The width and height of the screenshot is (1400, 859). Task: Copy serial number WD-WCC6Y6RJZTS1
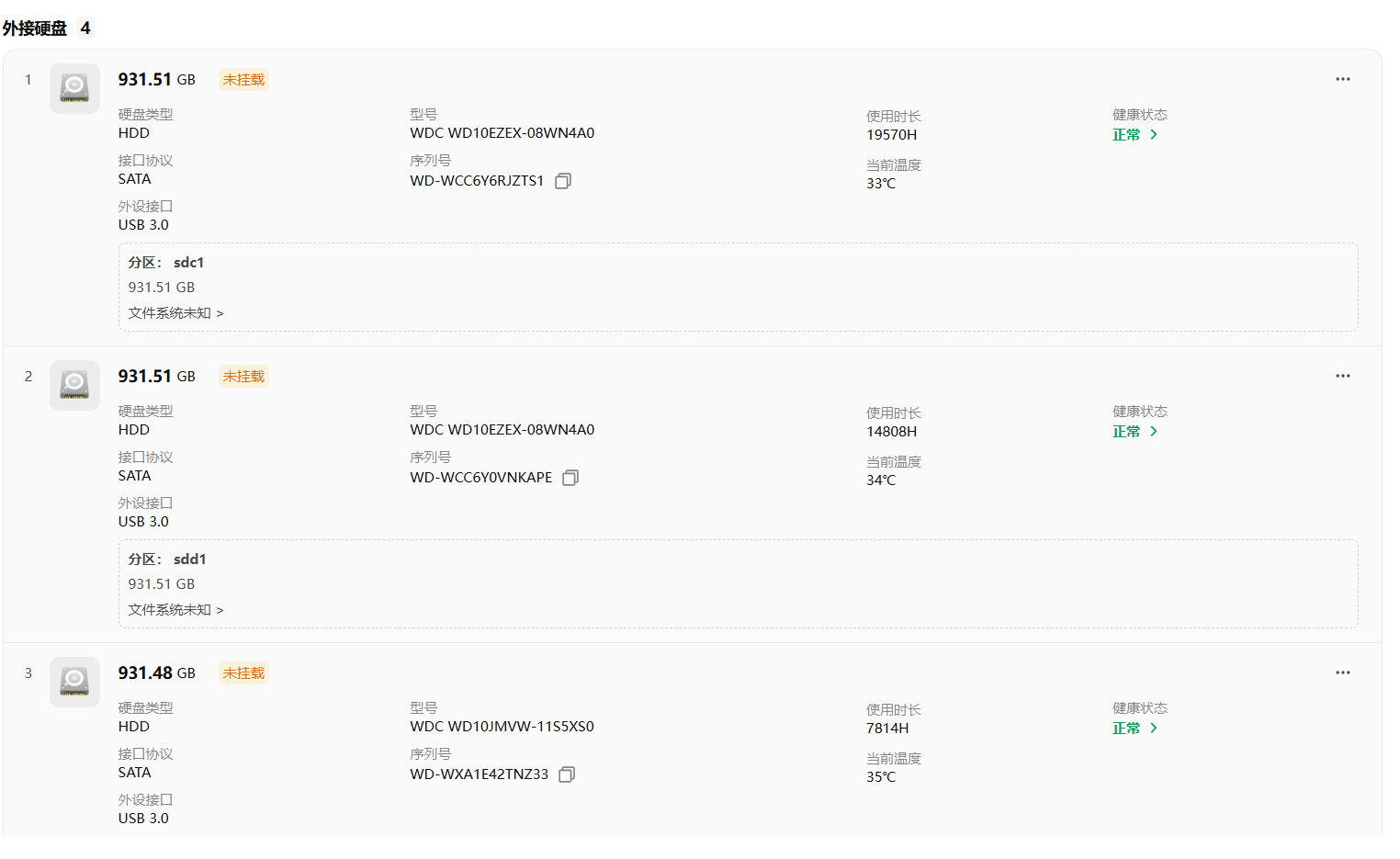563,181
